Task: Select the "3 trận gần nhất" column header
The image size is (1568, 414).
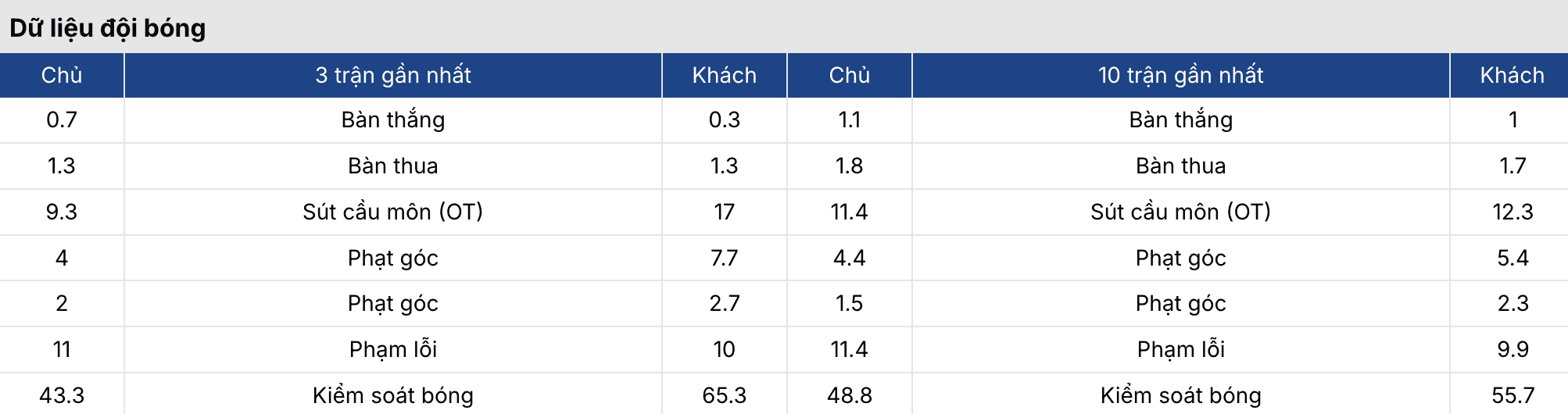Action: (x=392, y=75)
